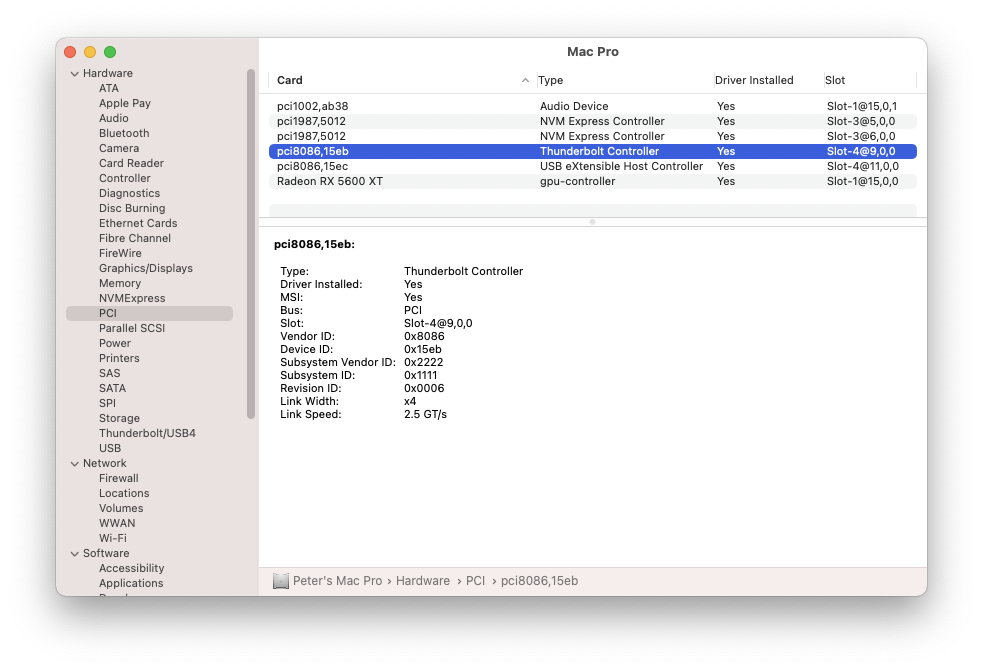This screenshot has height=670, width=983.
Task: Select Disc Burning entry
Action: [132, 209]
